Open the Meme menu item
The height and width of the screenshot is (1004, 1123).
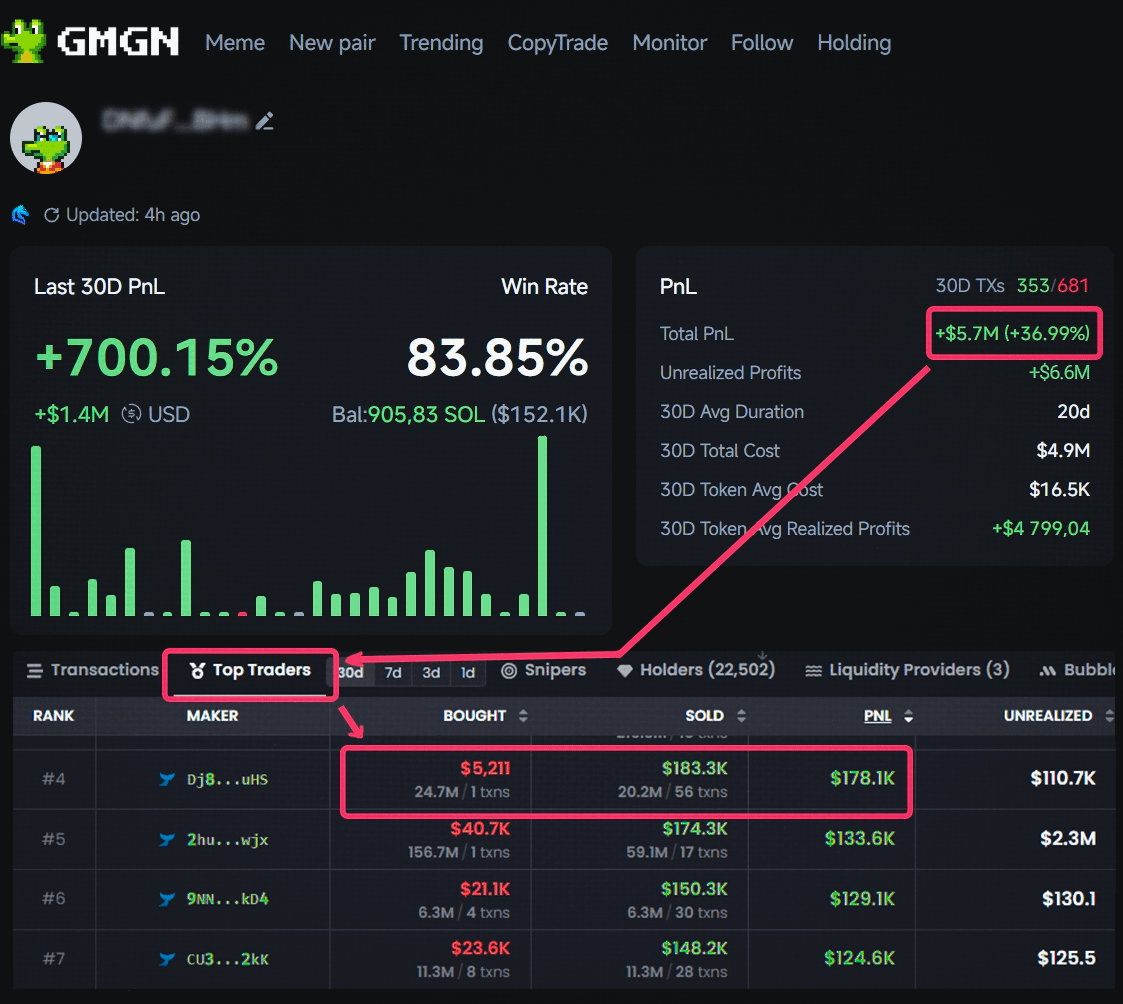click(x=235, y=43)
